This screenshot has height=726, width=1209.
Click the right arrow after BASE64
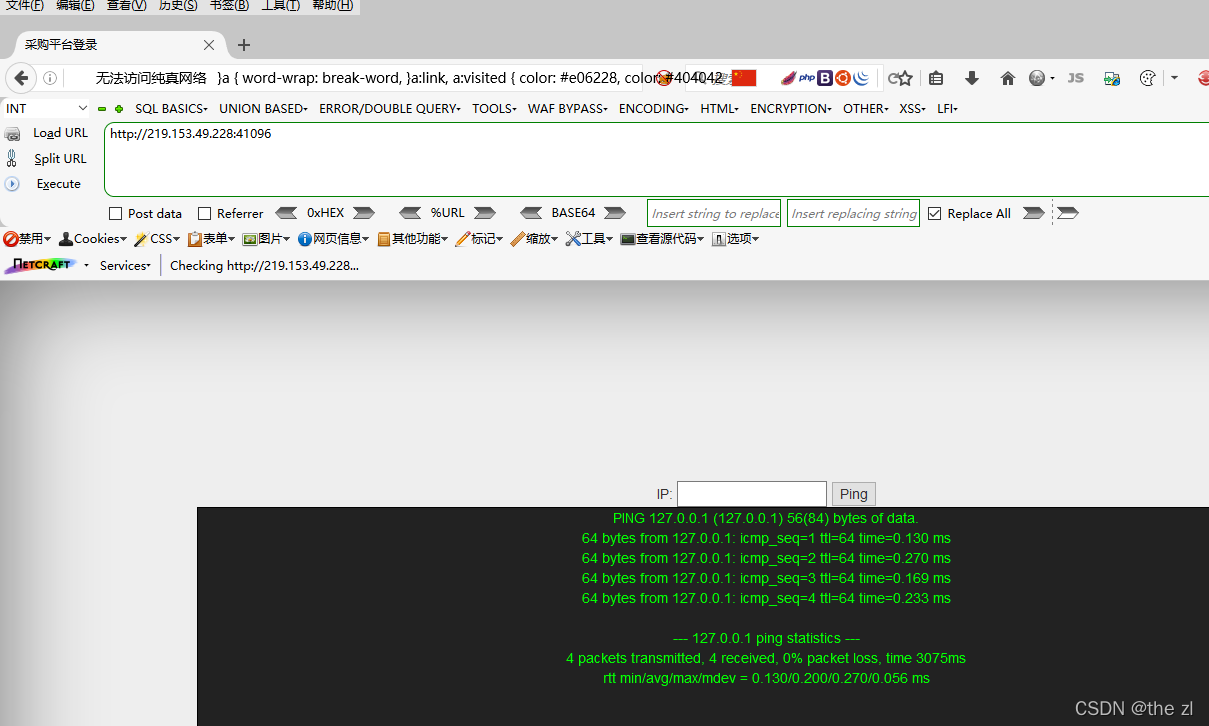pyautogui.click(x=615, y=213)
